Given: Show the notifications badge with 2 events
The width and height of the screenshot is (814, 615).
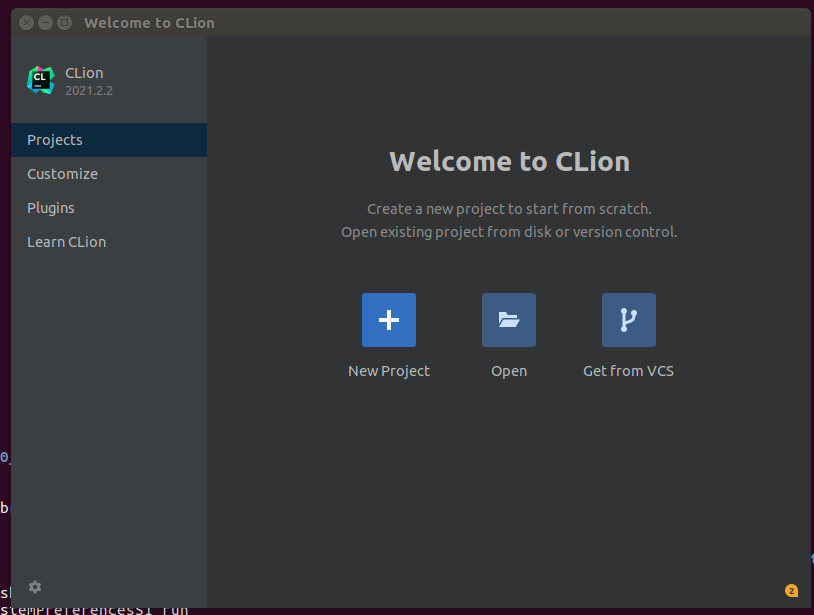Looking at the screenshot, I should tap(791, 591).
